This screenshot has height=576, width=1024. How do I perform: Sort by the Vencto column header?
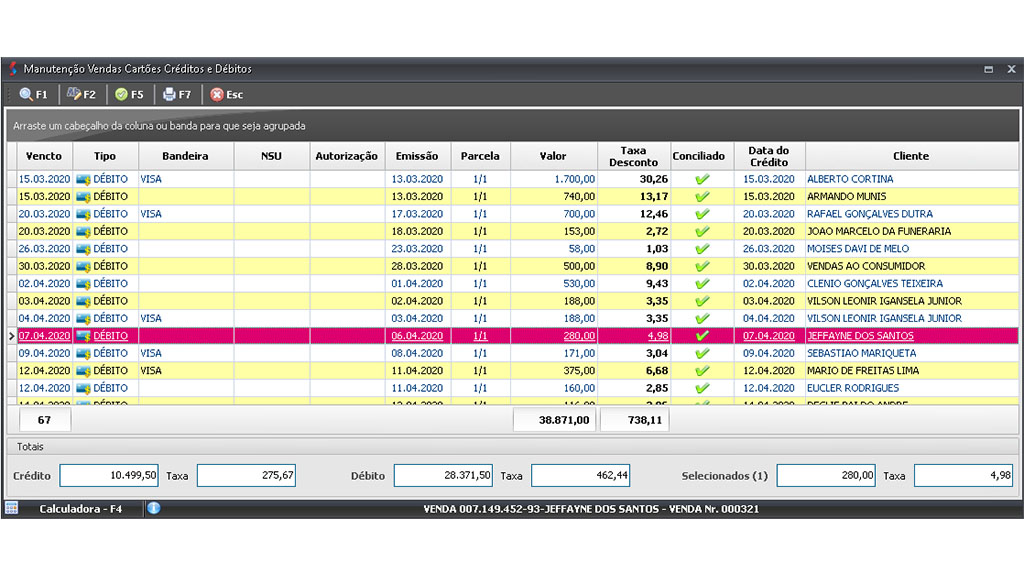click(44, 156)
